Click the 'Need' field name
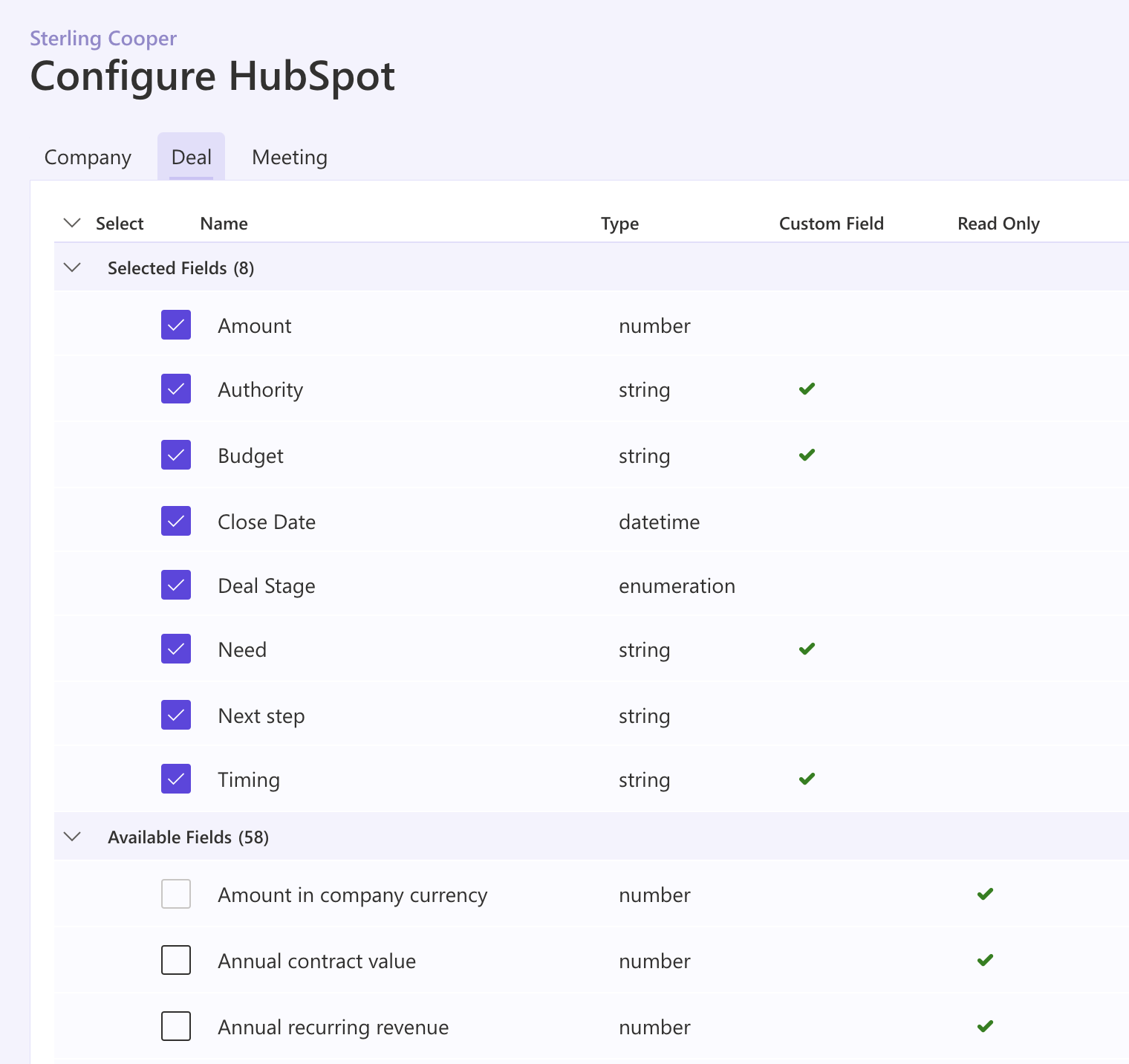Image resolution: width=1129 pixels, height=1064 pixels. [242, 649]
